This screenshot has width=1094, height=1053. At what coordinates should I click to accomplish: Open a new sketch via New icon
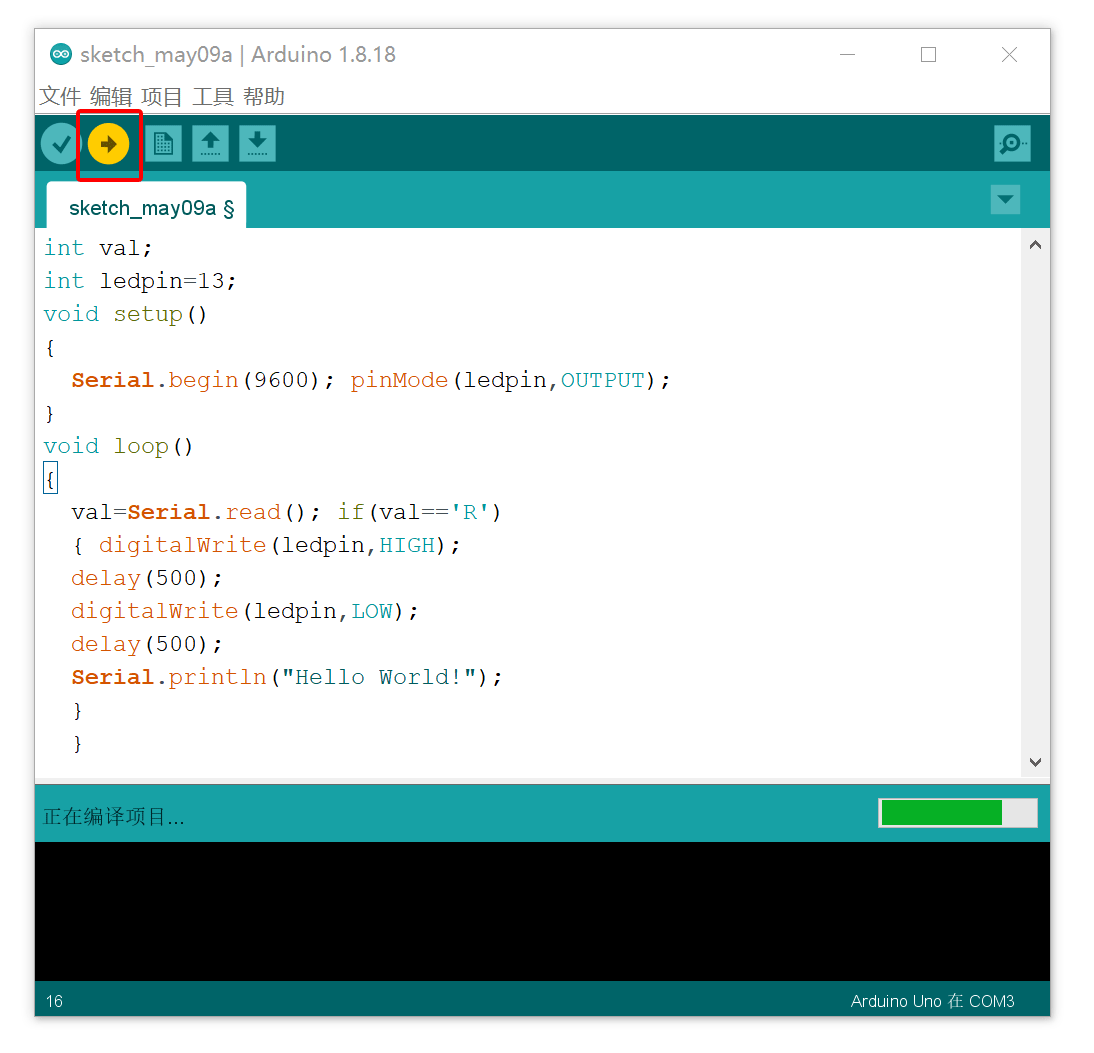(x=163, y=143)
